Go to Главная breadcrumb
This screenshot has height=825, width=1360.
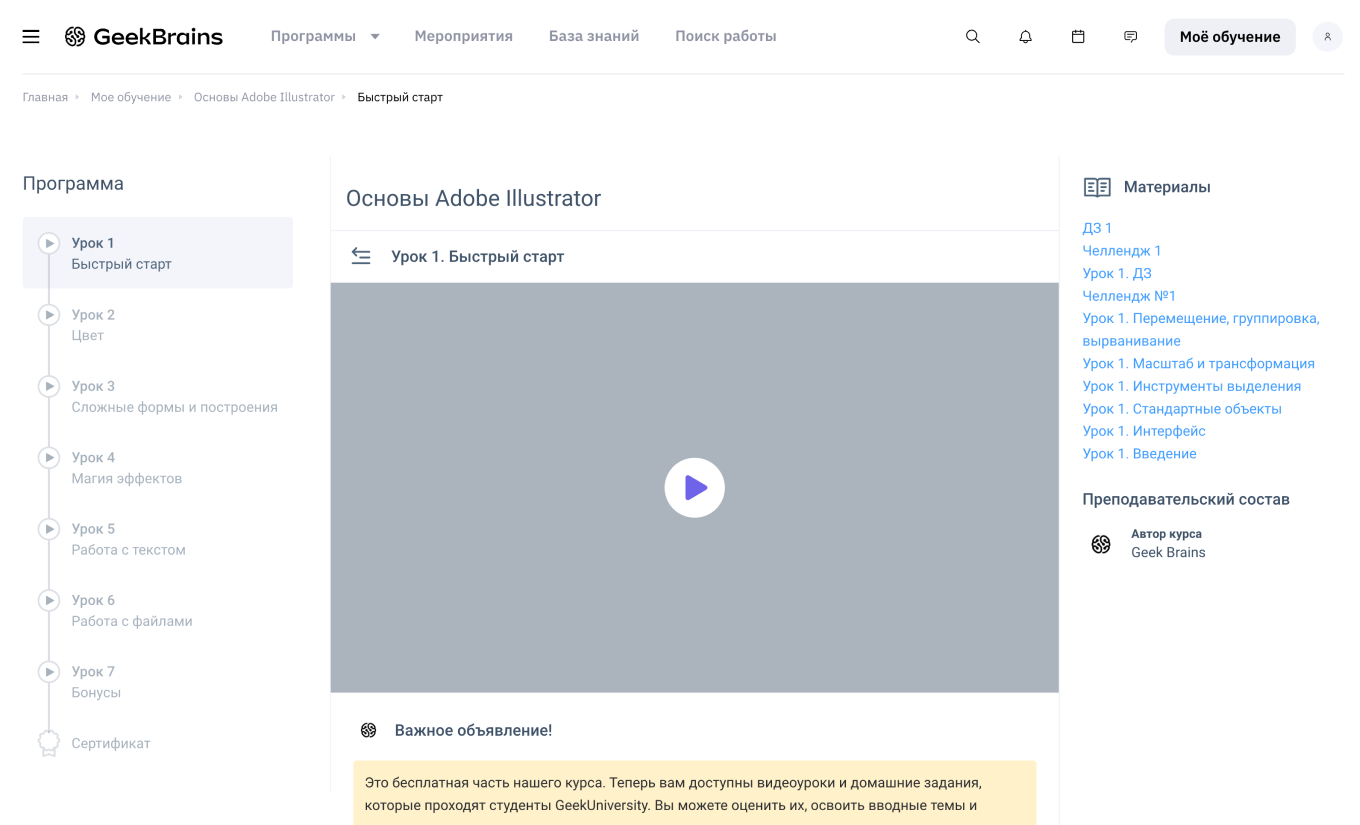[45, 97]
